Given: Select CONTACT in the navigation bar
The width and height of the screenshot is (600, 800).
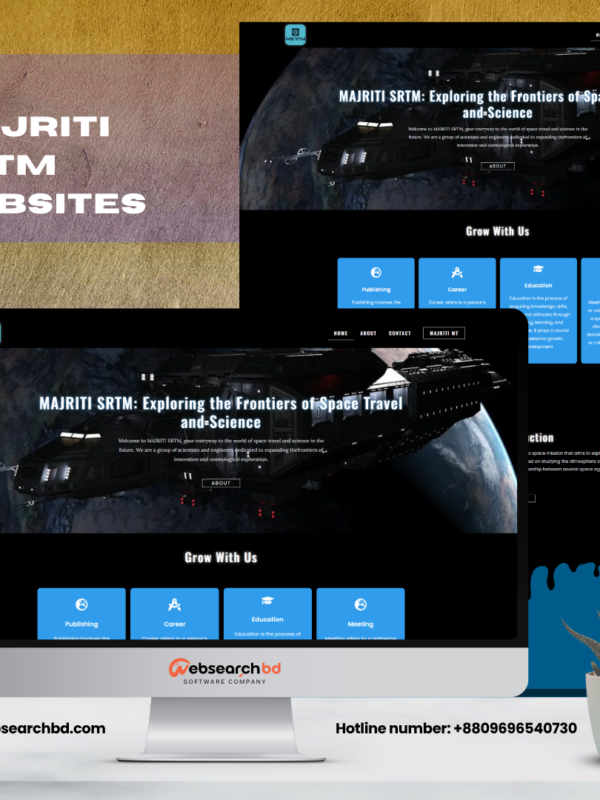Looking at the screenshot, I should 400,333.
